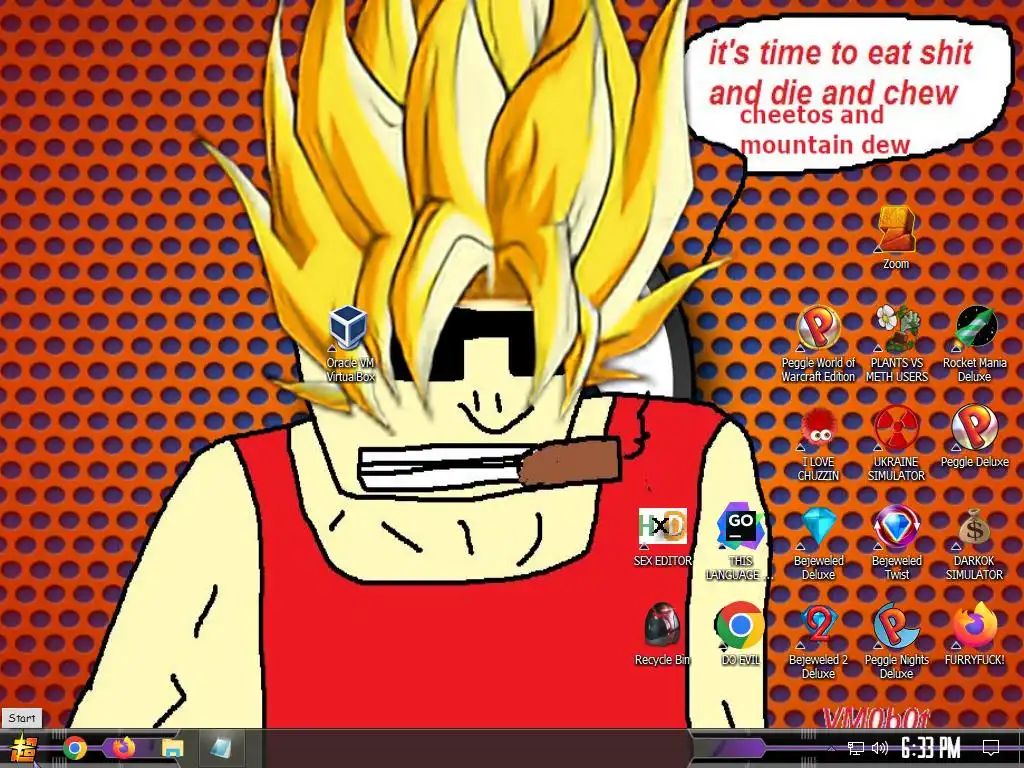The image size is (1024, 768).
Task: Open the notification center icon
Action: (991, 748)
